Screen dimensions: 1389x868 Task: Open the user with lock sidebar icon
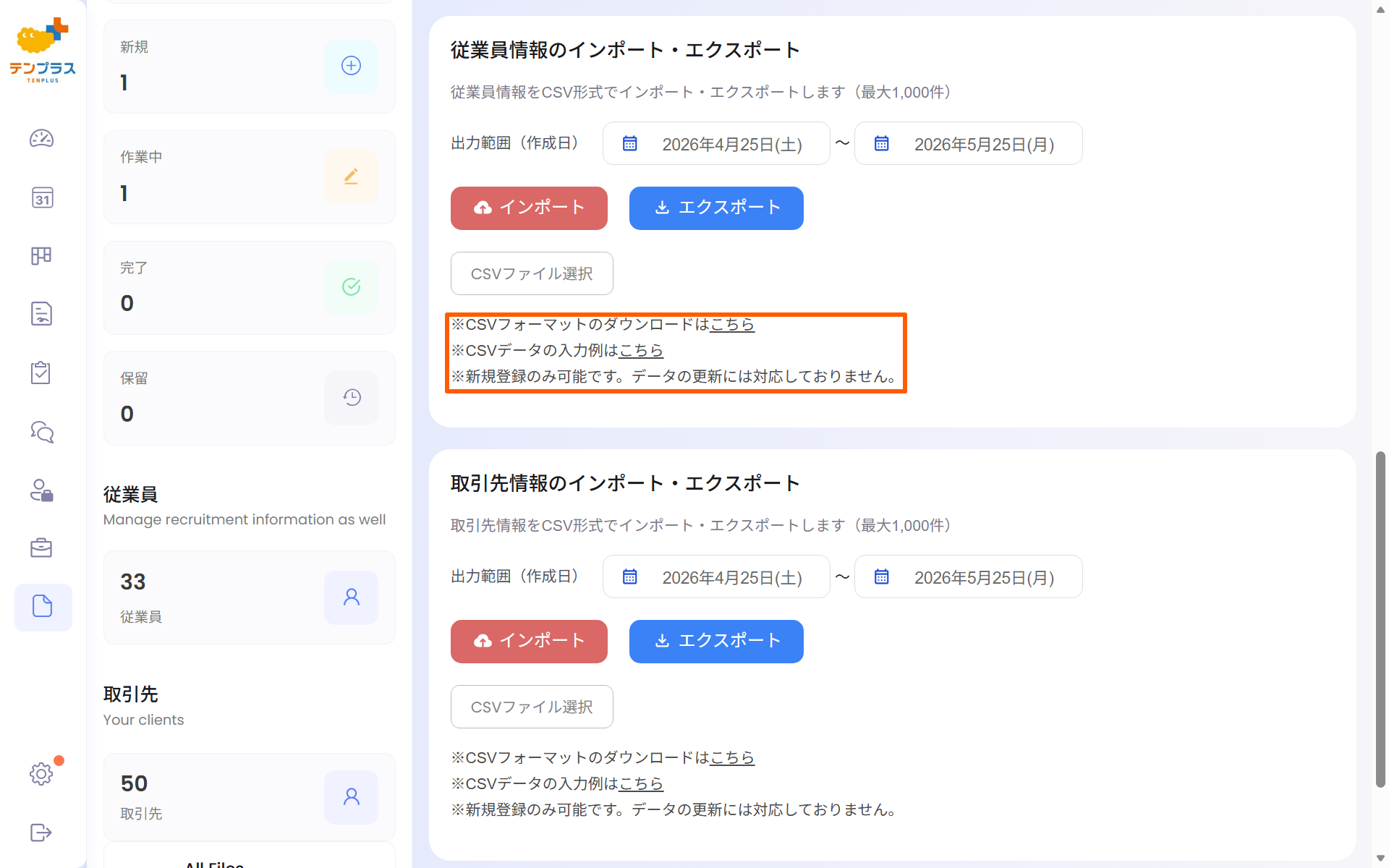41,490
